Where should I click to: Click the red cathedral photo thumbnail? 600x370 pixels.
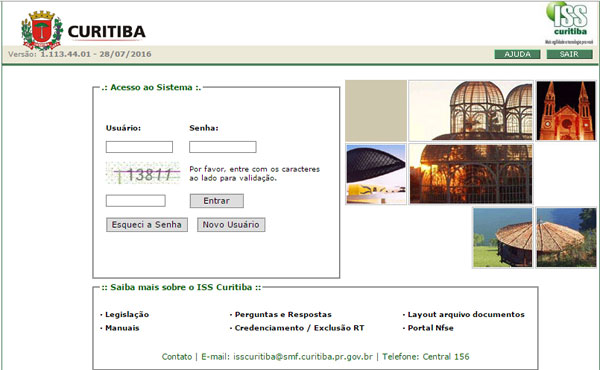[x=566, y=111]
